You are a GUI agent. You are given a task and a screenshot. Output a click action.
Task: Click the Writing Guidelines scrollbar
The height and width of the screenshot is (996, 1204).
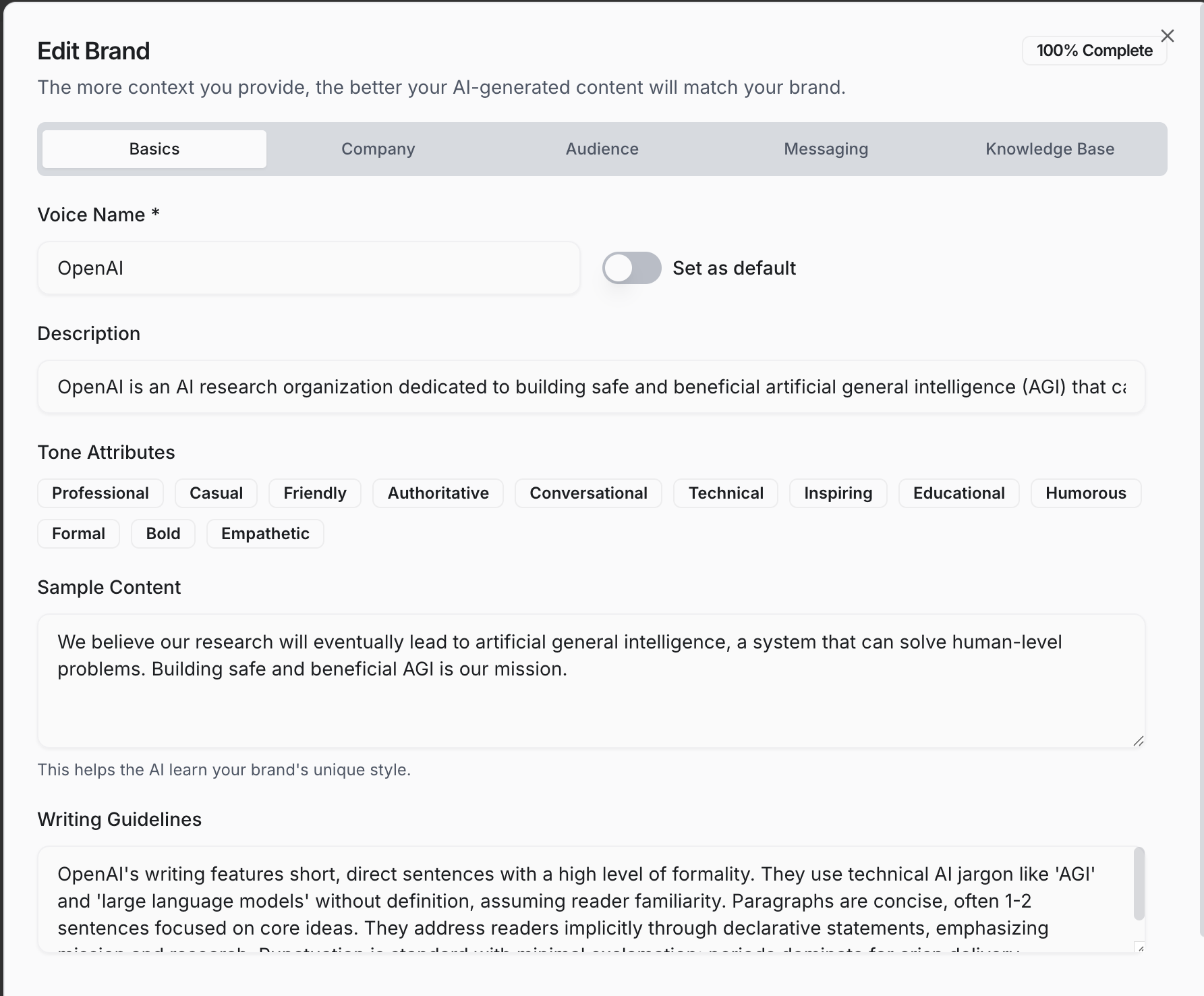1139,884
